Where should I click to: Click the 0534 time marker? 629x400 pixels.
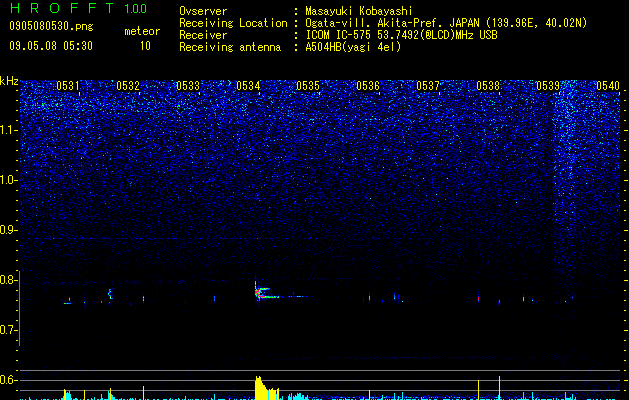[248, 85]
